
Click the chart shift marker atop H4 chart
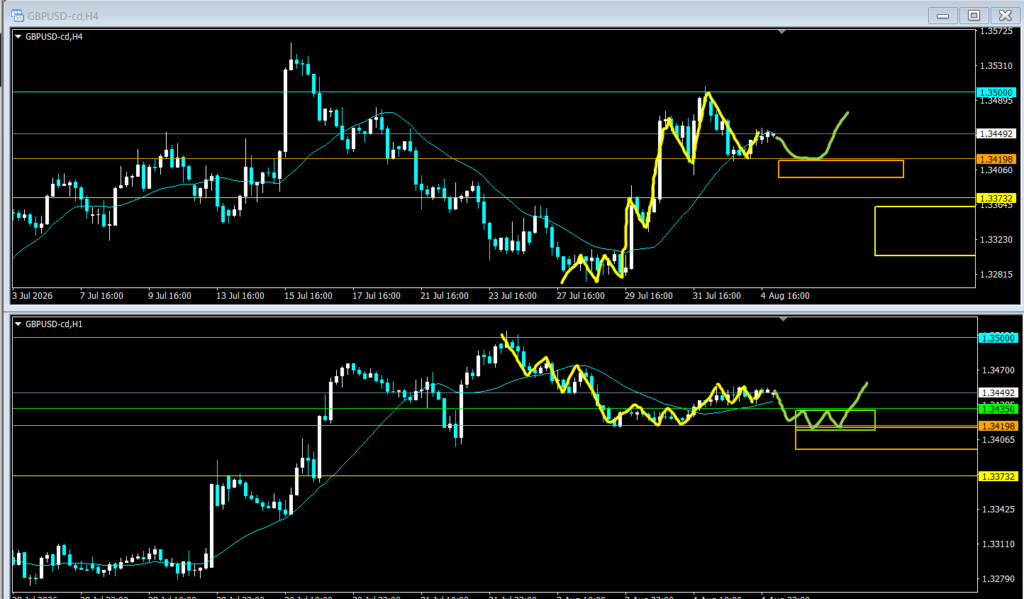click(x=782, y=31)
